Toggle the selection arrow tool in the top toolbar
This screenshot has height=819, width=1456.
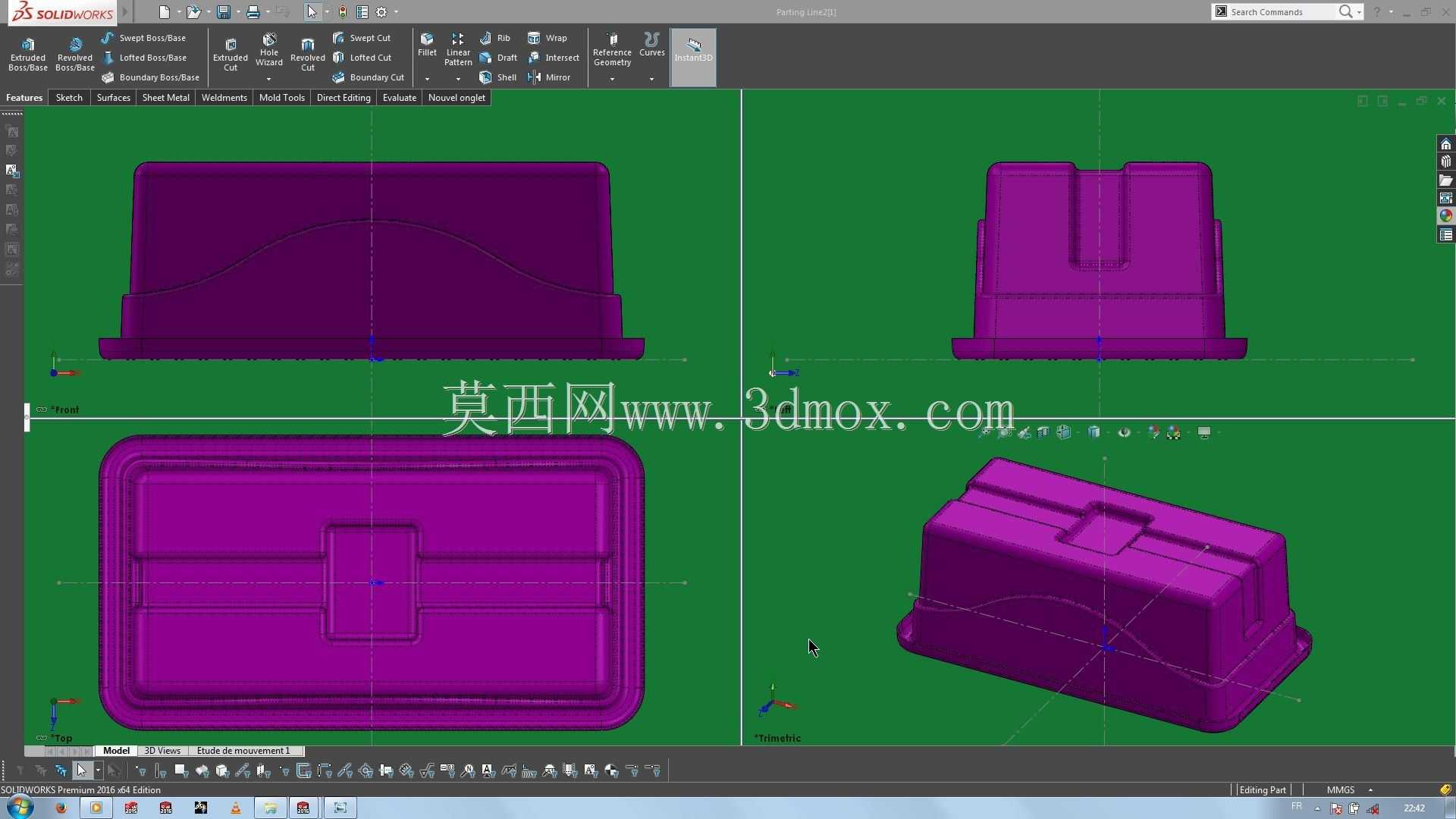click(312, 12)
